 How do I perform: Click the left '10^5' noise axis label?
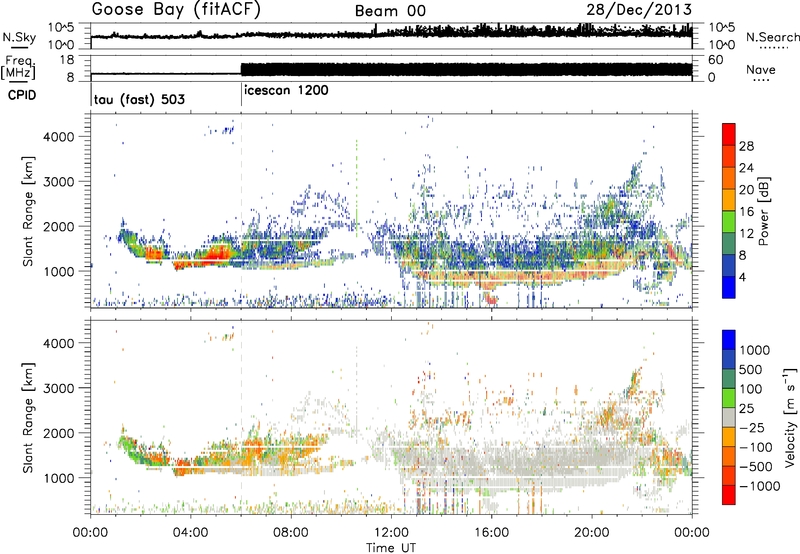(x=61, y=27)
